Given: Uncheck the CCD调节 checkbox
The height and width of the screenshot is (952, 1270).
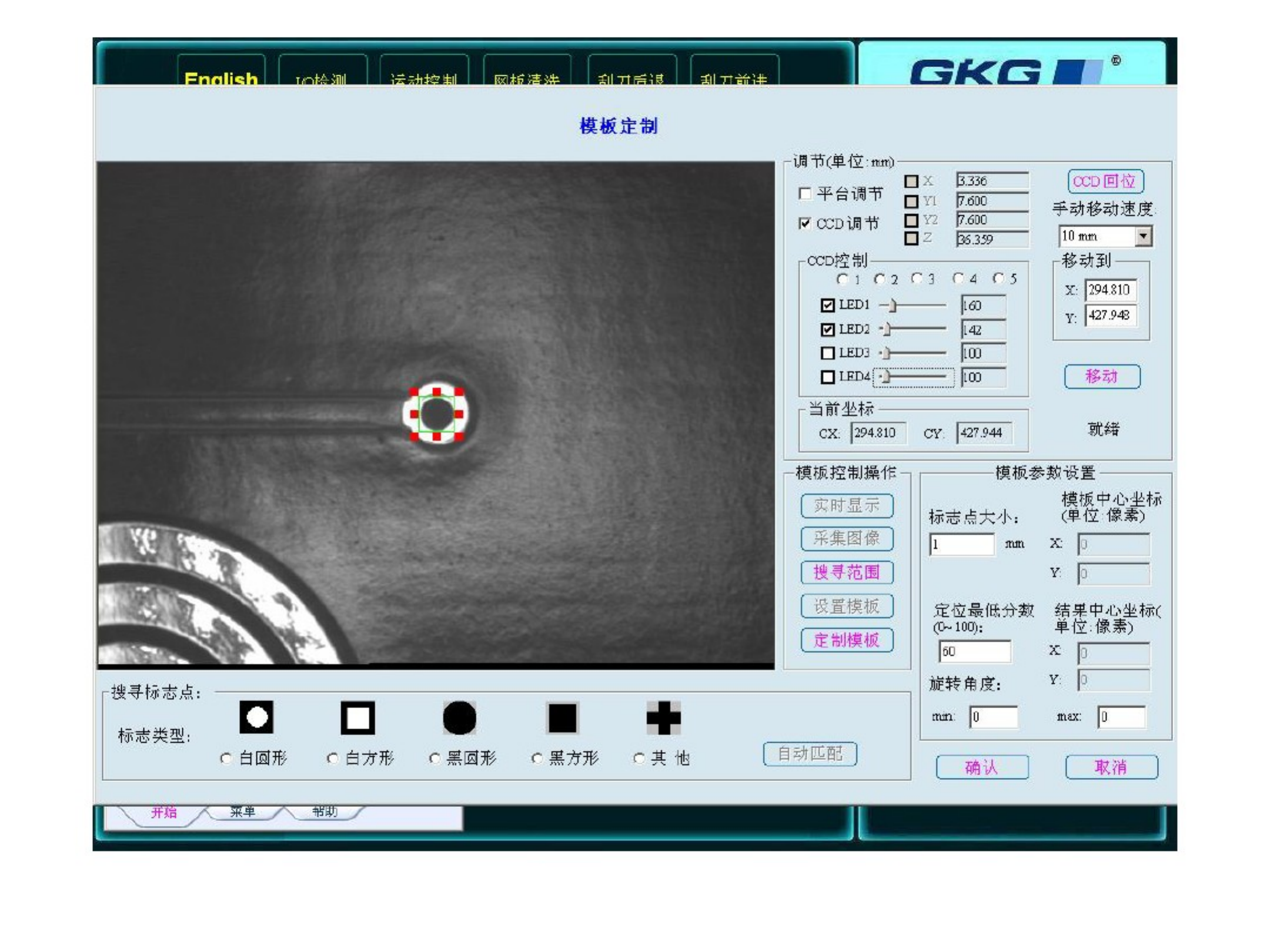Looking at the screenshot, I should click(x=805, y=223).
